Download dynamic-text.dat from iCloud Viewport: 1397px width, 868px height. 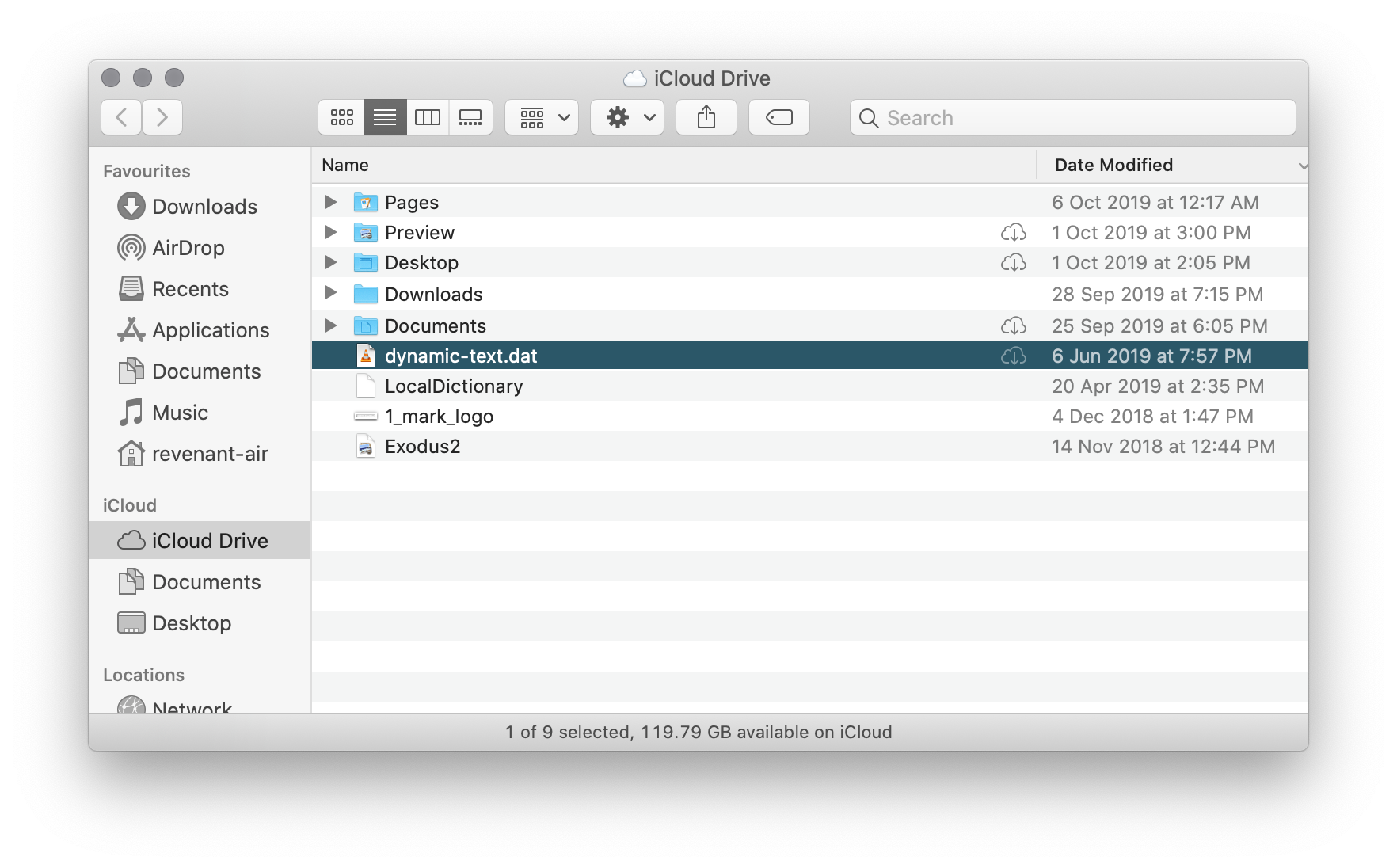(1014, 356)
